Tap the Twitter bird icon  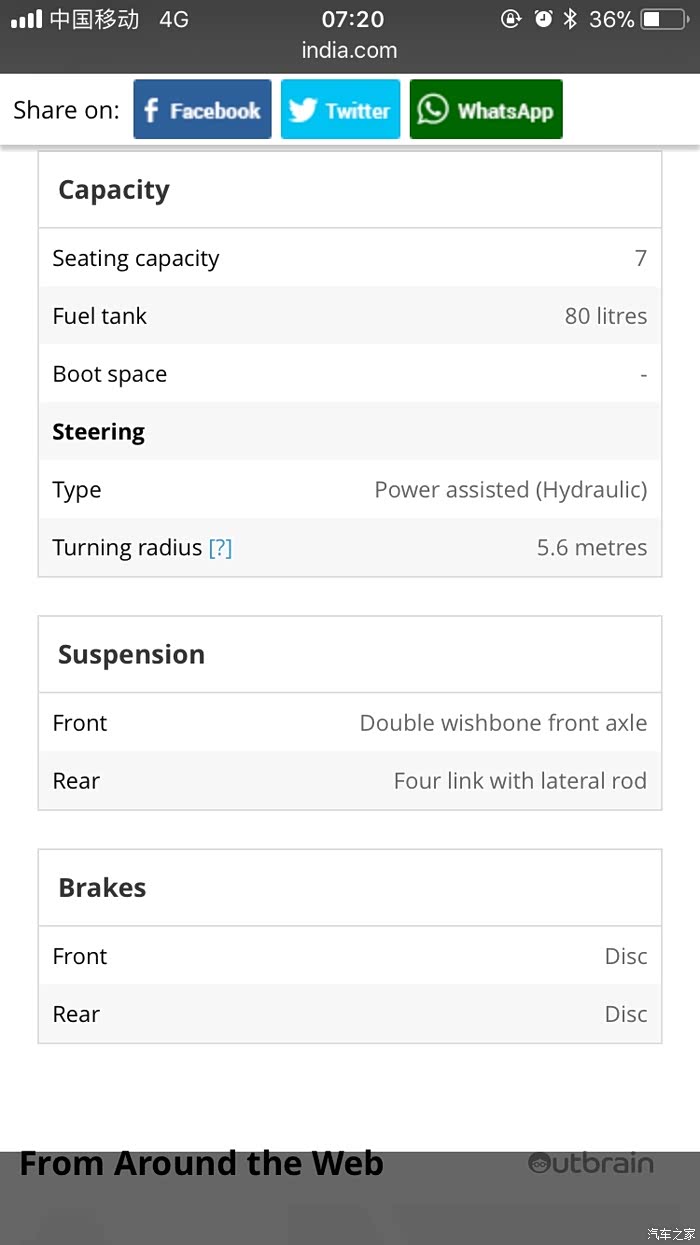302,110
